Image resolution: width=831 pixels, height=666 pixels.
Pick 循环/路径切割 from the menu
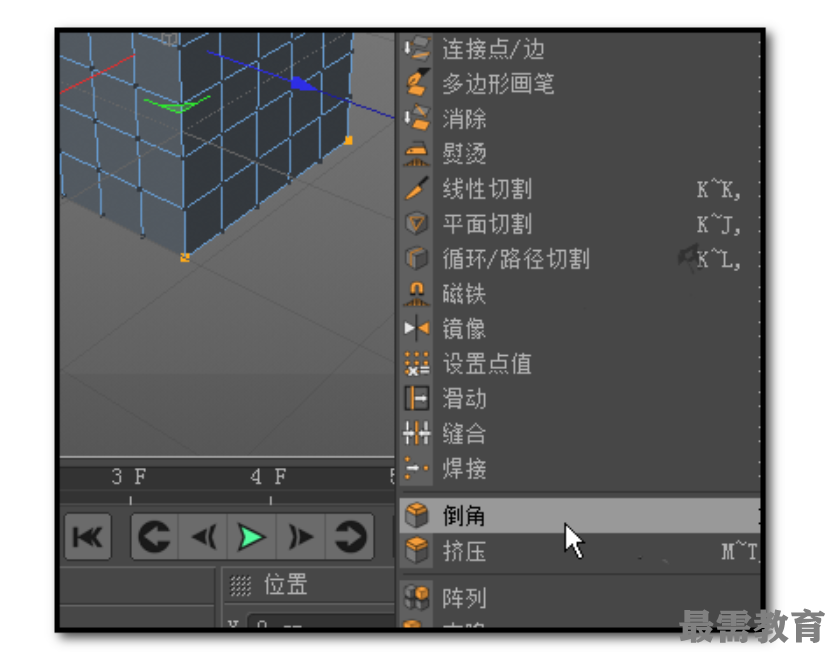click(x=580, y=259)
